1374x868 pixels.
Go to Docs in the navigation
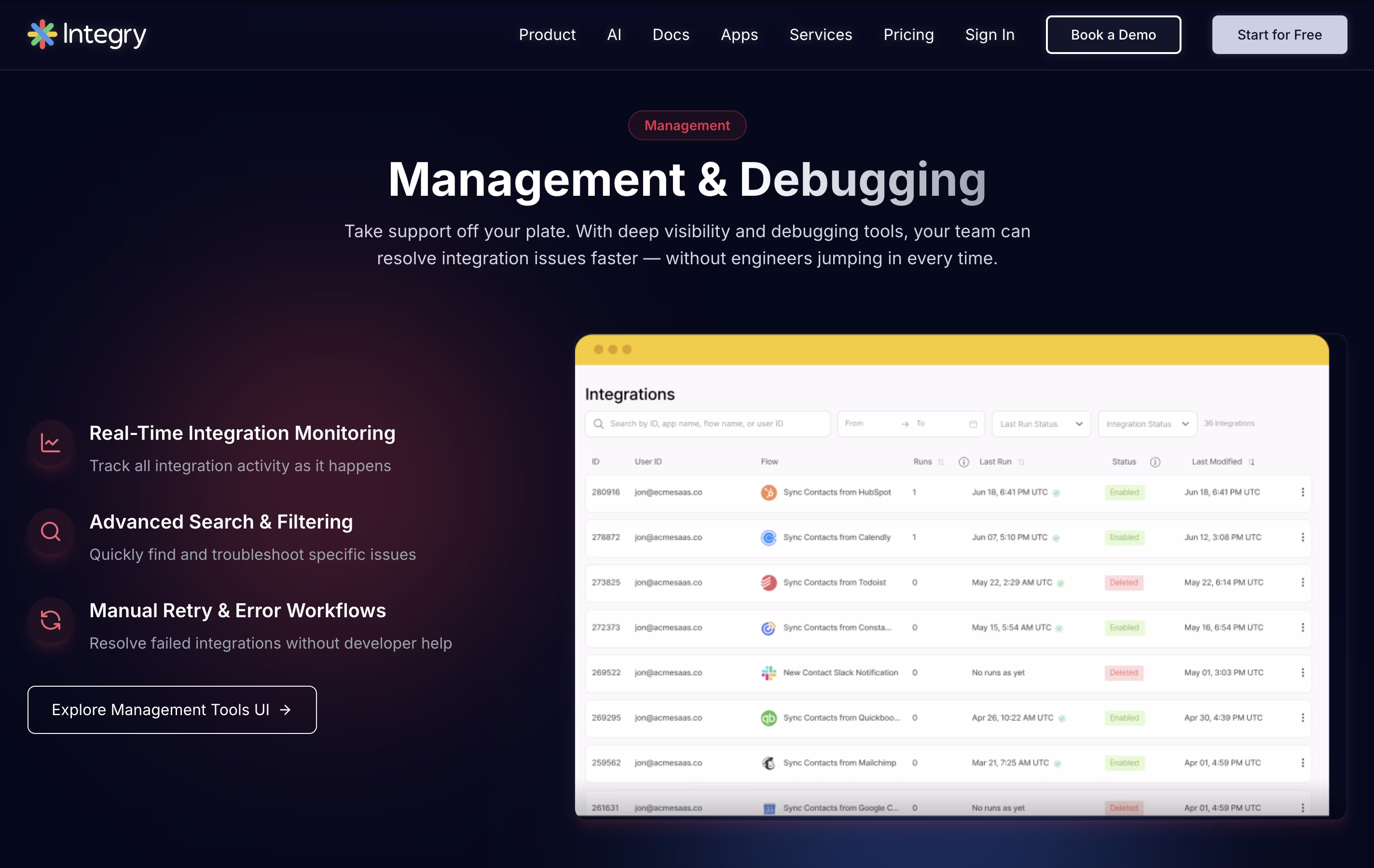point(671,35)
